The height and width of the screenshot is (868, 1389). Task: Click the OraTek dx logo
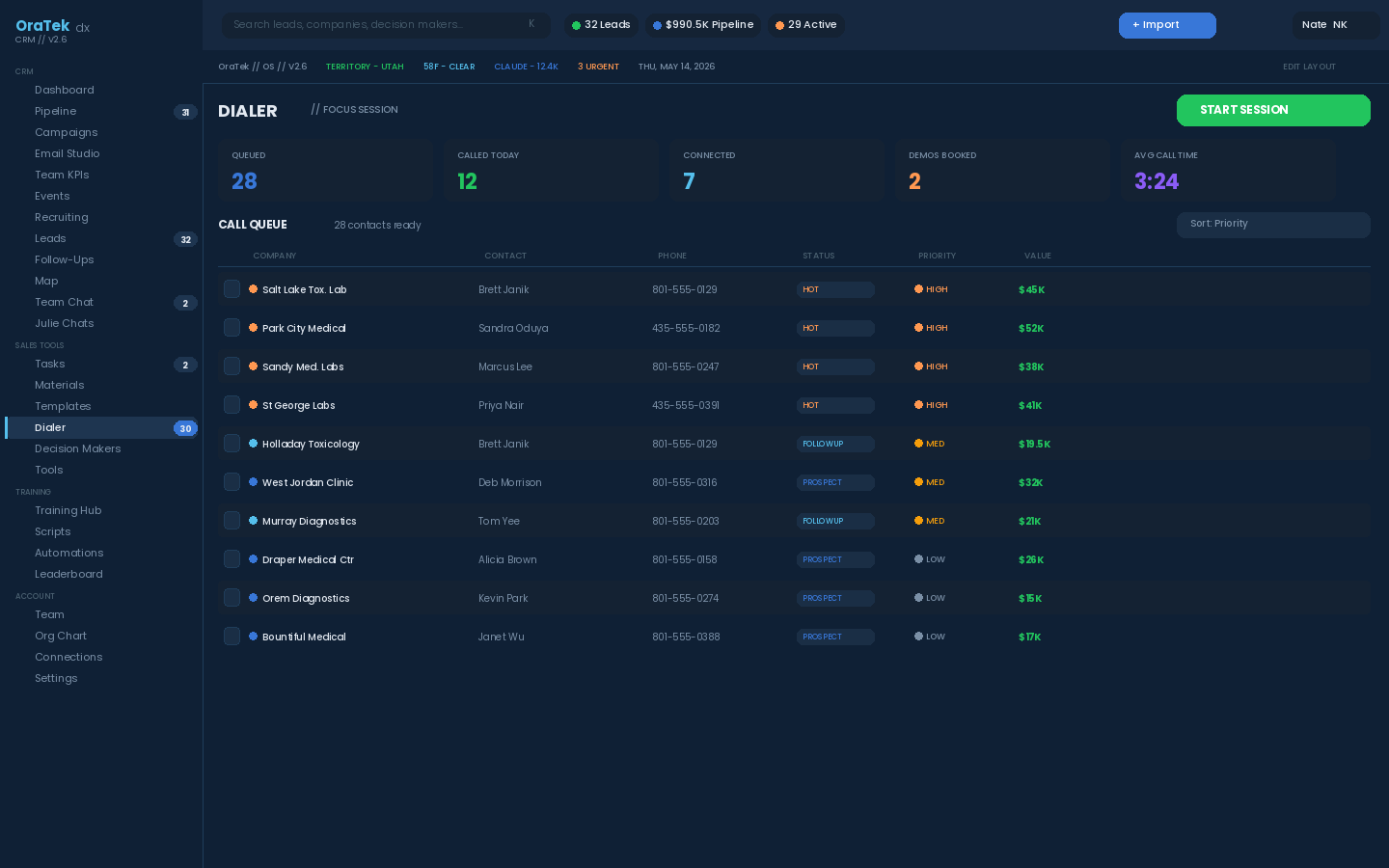pos(52,27)
